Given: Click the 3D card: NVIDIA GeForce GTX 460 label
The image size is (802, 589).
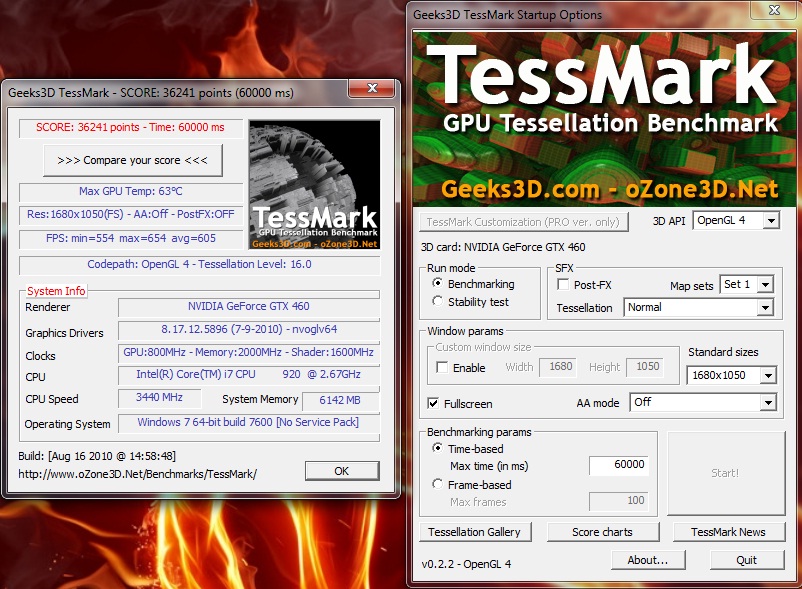Looking at the screenshot, I should point(503,247).
